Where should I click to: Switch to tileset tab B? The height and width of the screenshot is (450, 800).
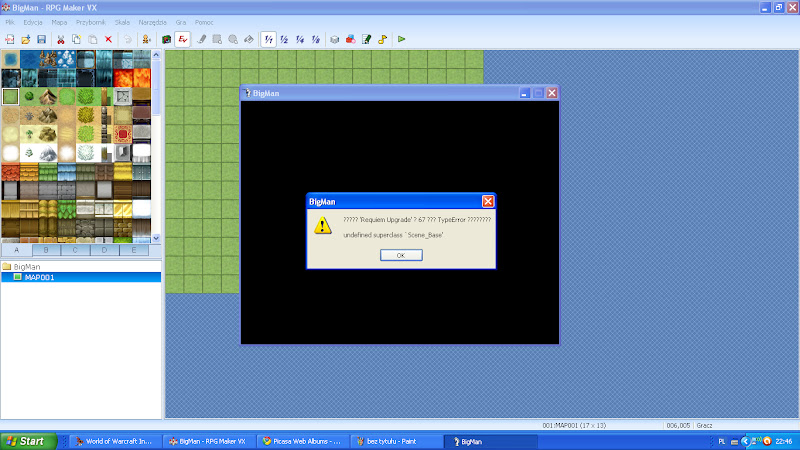click(46, 250)
